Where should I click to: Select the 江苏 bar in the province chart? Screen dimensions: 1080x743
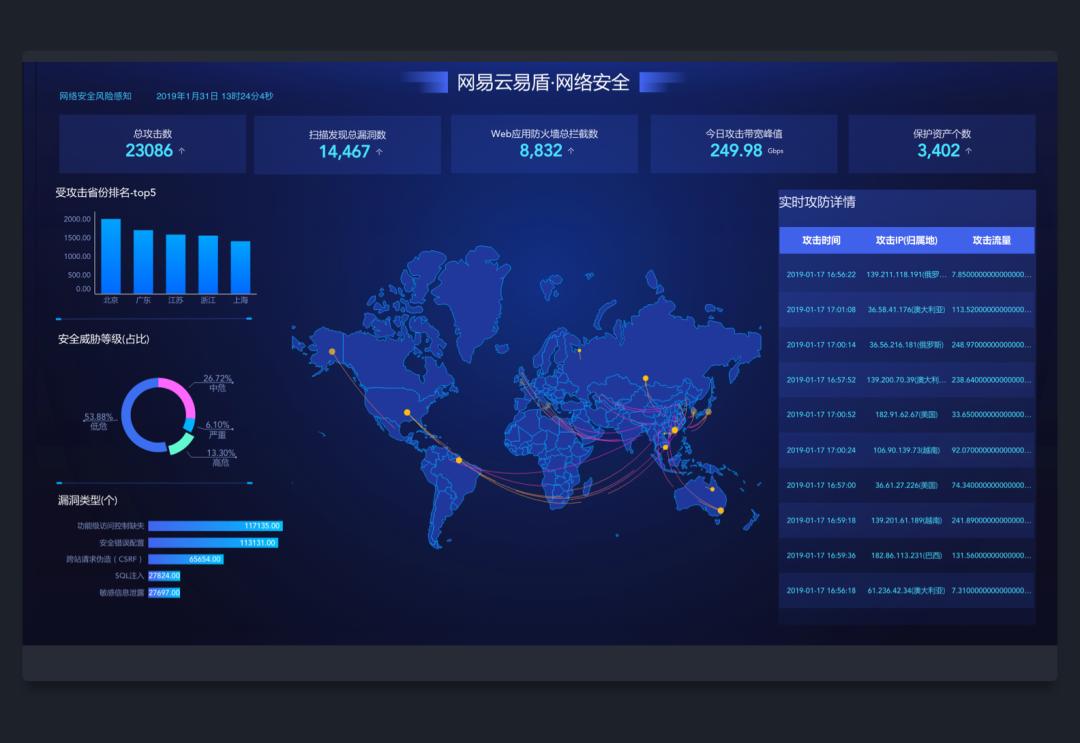tap(176, 264)
